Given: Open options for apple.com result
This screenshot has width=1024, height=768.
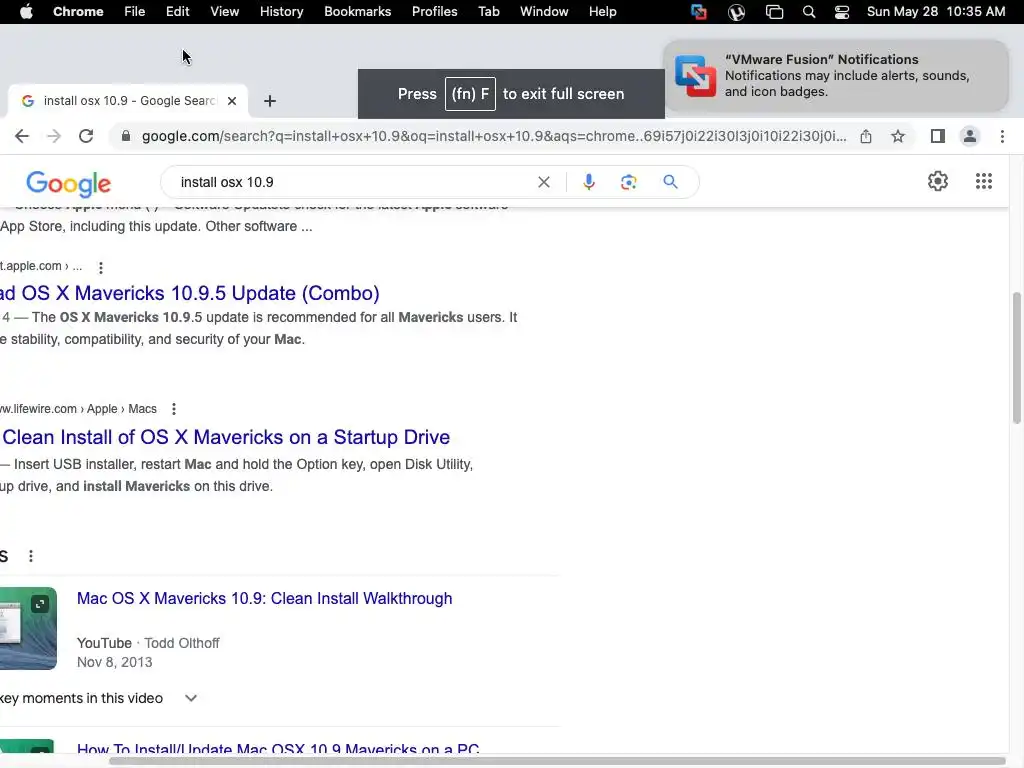Looking at the screenshot, I should 101,267.
